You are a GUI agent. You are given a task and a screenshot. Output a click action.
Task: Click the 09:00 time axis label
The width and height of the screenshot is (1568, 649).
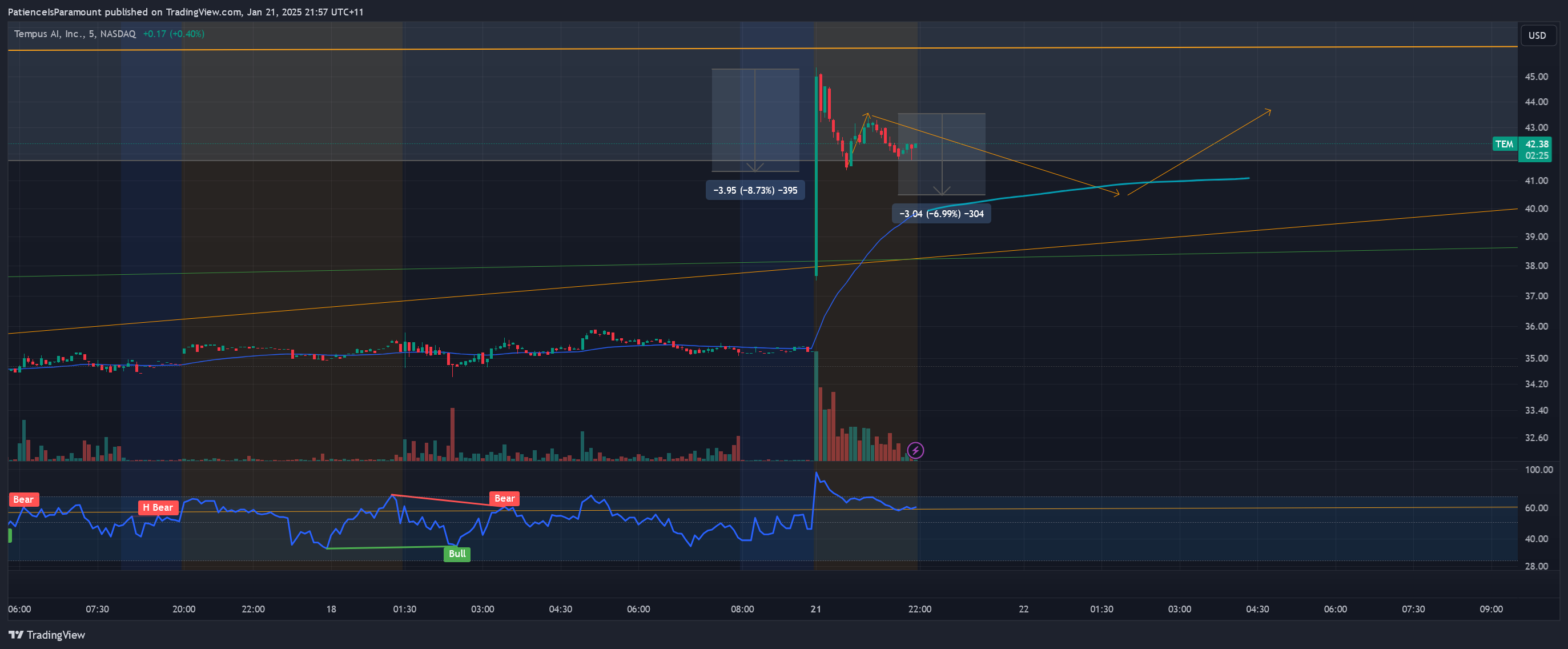(1491, 610)
